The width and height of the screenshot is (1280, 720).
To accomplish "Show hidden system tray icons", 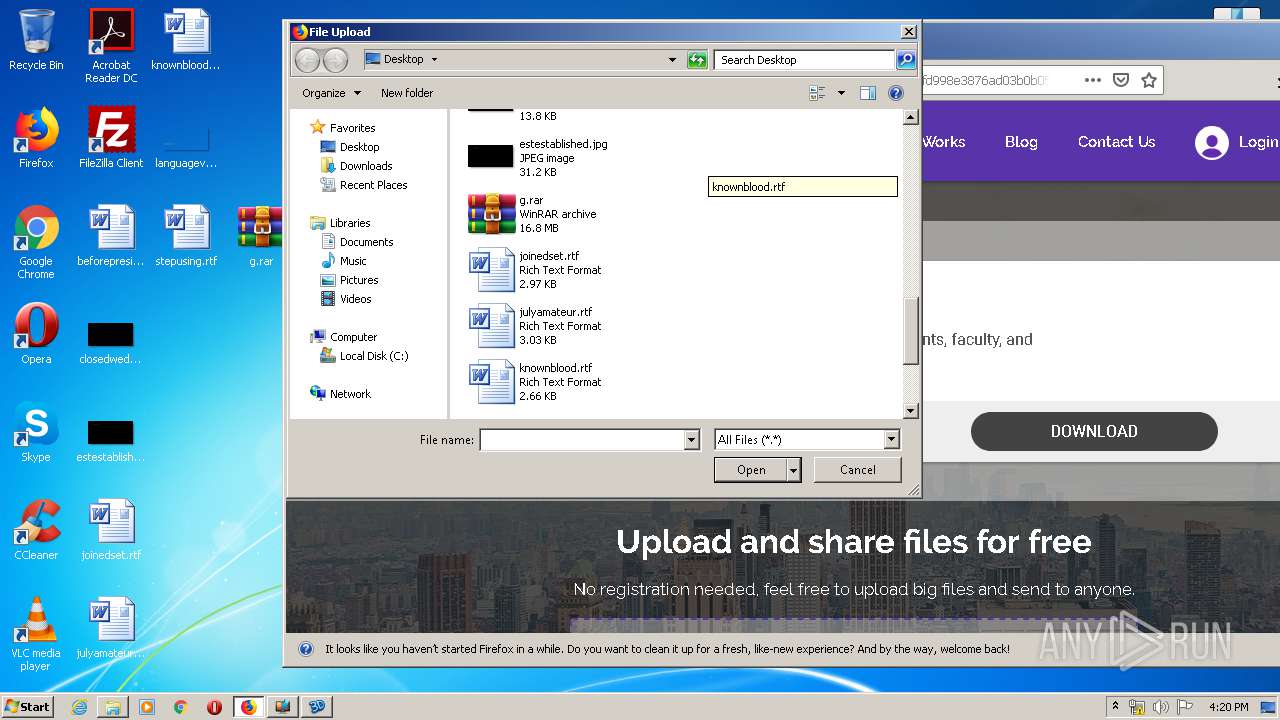I will click(1115, 706).
